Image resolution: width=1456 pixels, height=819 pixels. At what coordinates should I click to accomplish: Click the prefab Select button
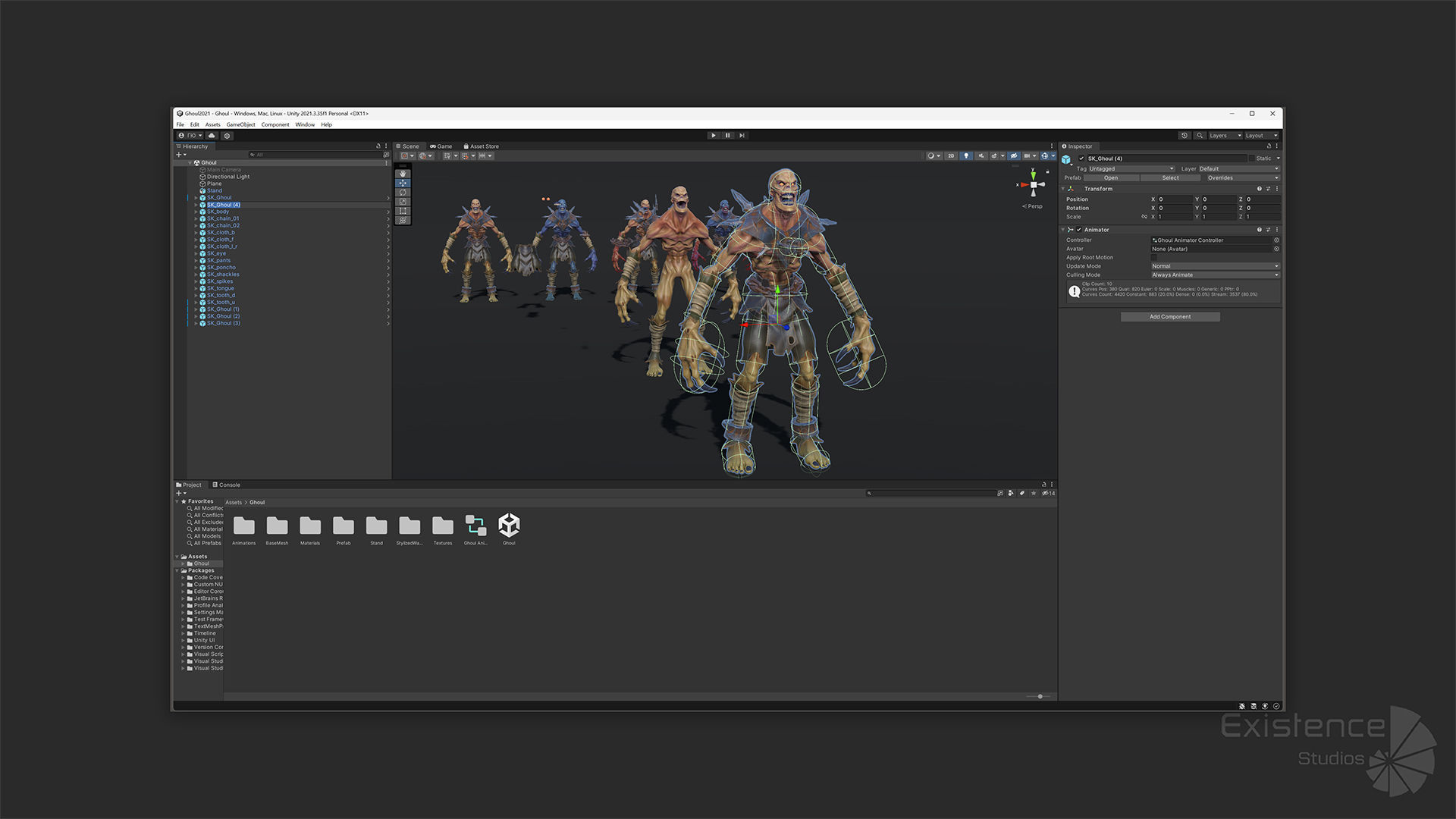coord(1170,178)
